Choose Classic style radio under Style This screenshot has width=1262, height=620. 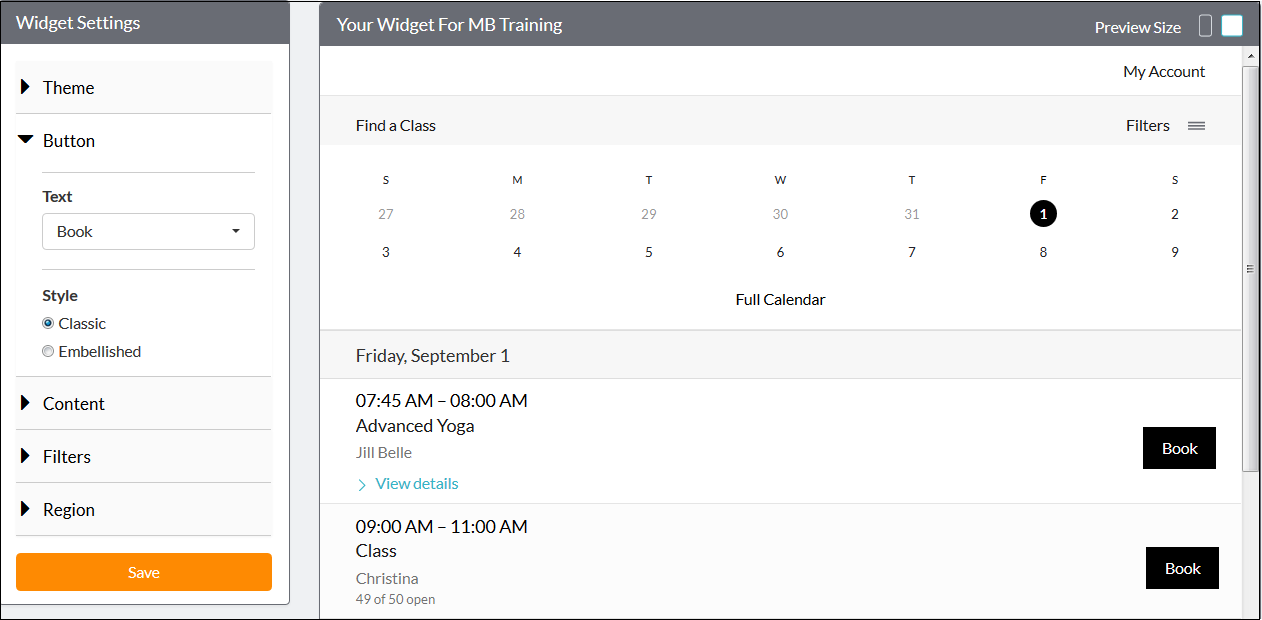[x=47, y=323]
